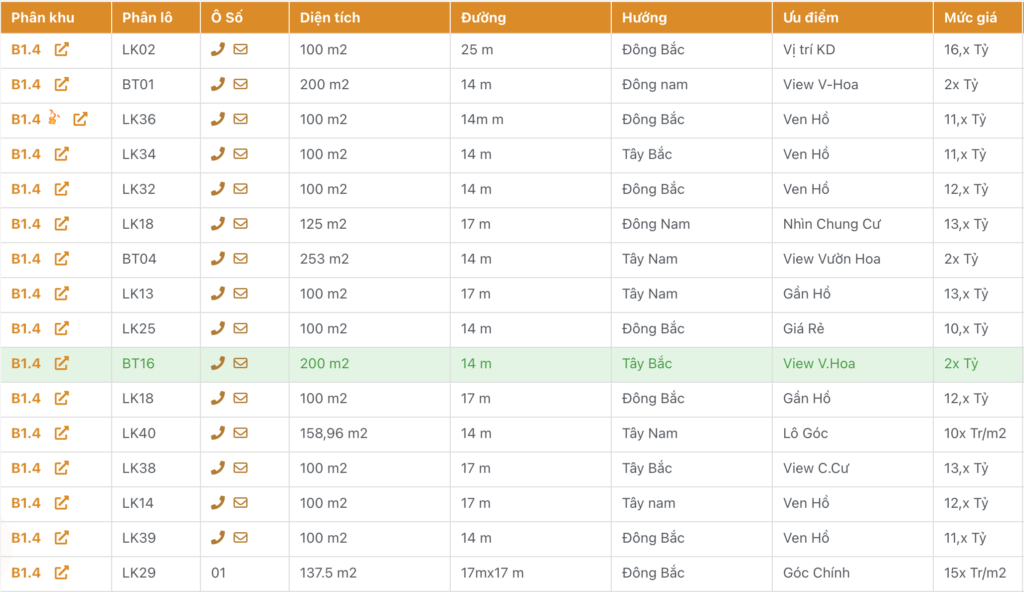Click the phone icon in the LK25 row
The width and height of the screenshot is (1024, 592).
[218, 328]
